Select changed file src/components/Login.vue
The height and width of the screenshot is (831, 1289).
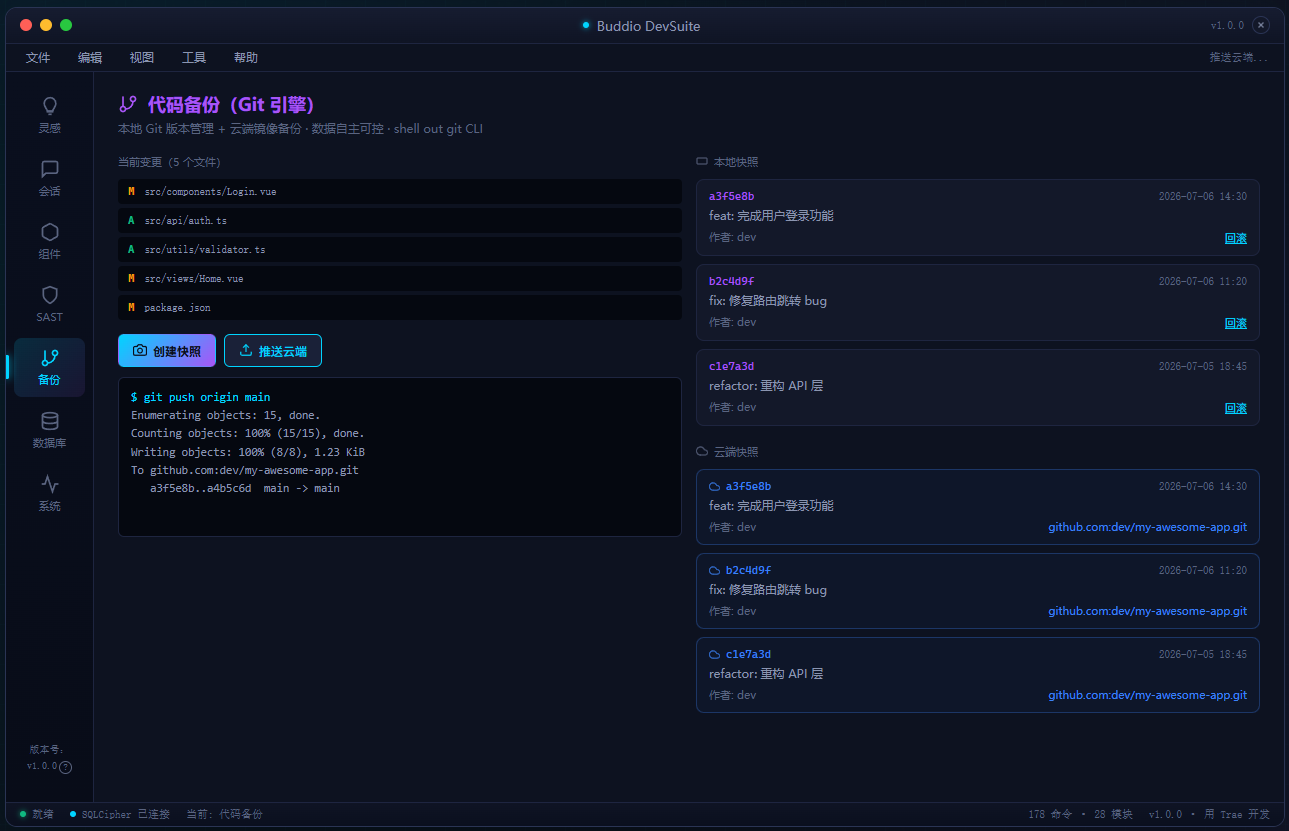(400, 191)
